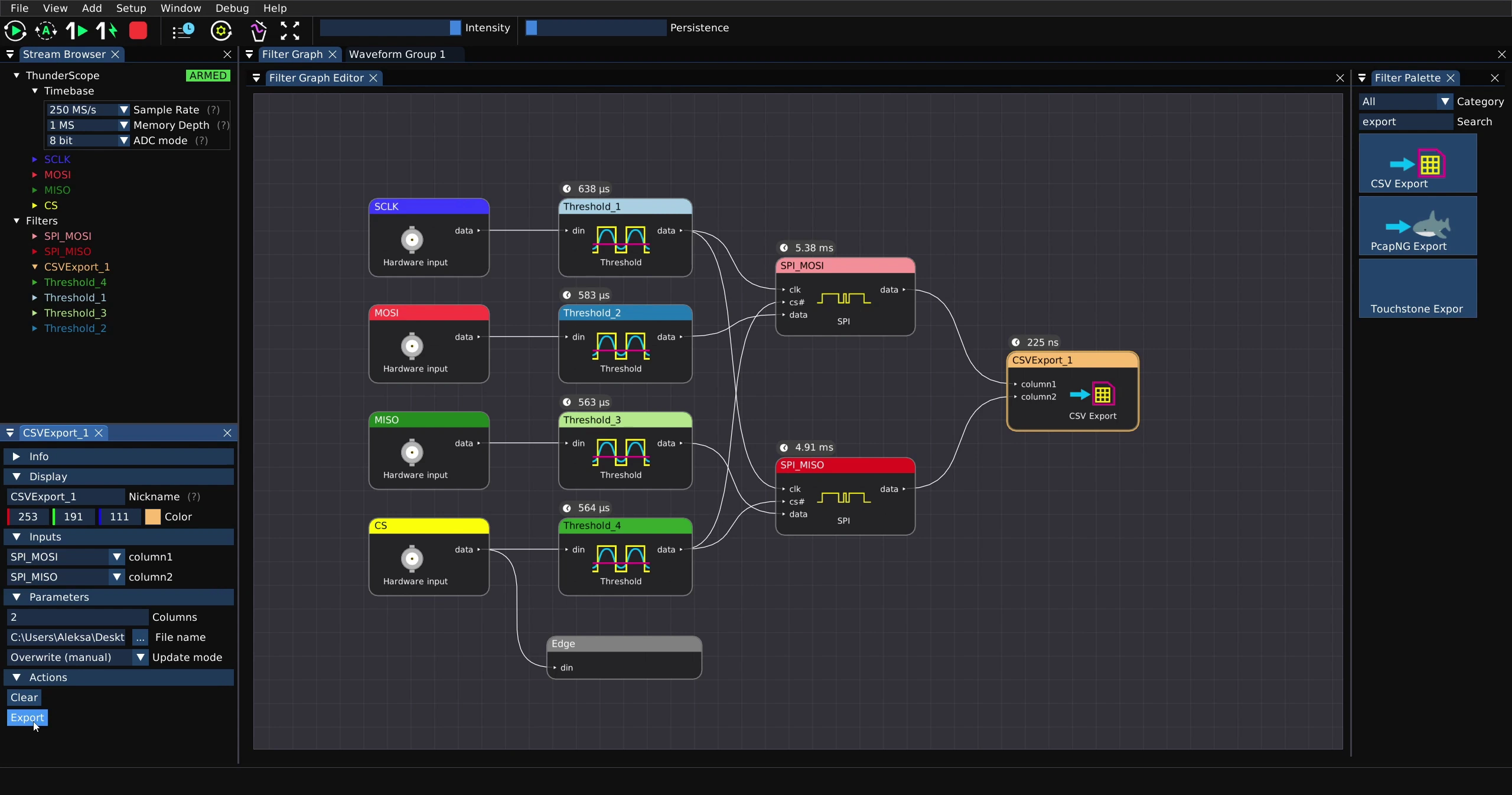The height and width of the screenshot is (795, 1512).
Task: Expand the Info section
Action: [119, 457]
